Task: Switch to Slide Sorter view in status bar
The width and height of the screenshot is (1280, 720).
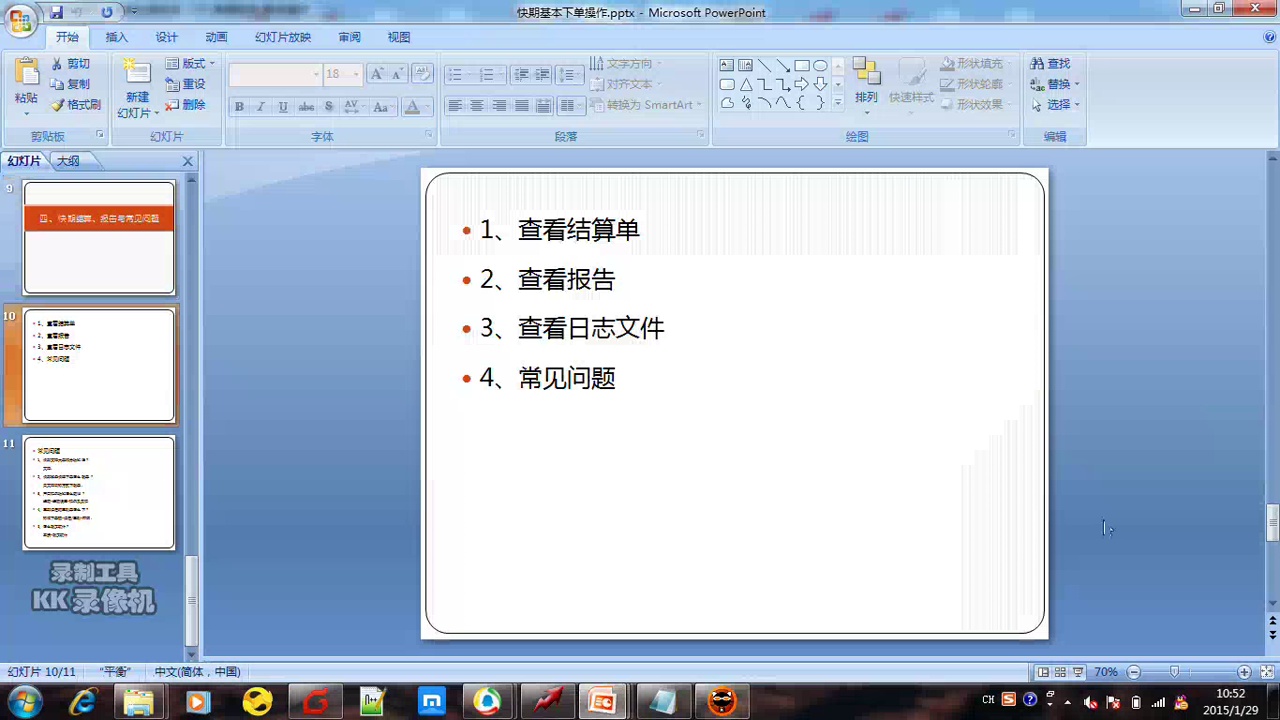Action: pos(1060,672)
